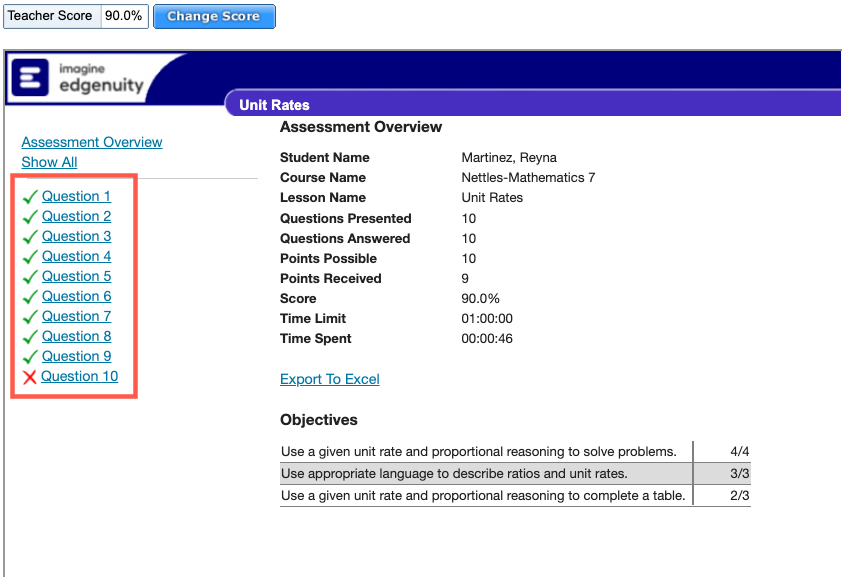Click the green checkmark beside Question 9
Viewport: 842px width, 577px height.
(30, 357)
